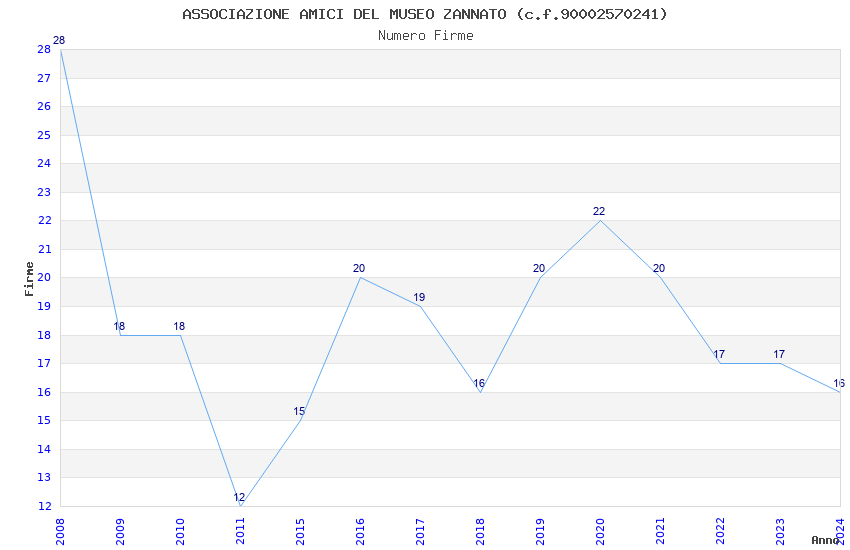This screenshot has width=850, height=550.
Task: Click y-axis tick label 17
Action: coord(44,363)
